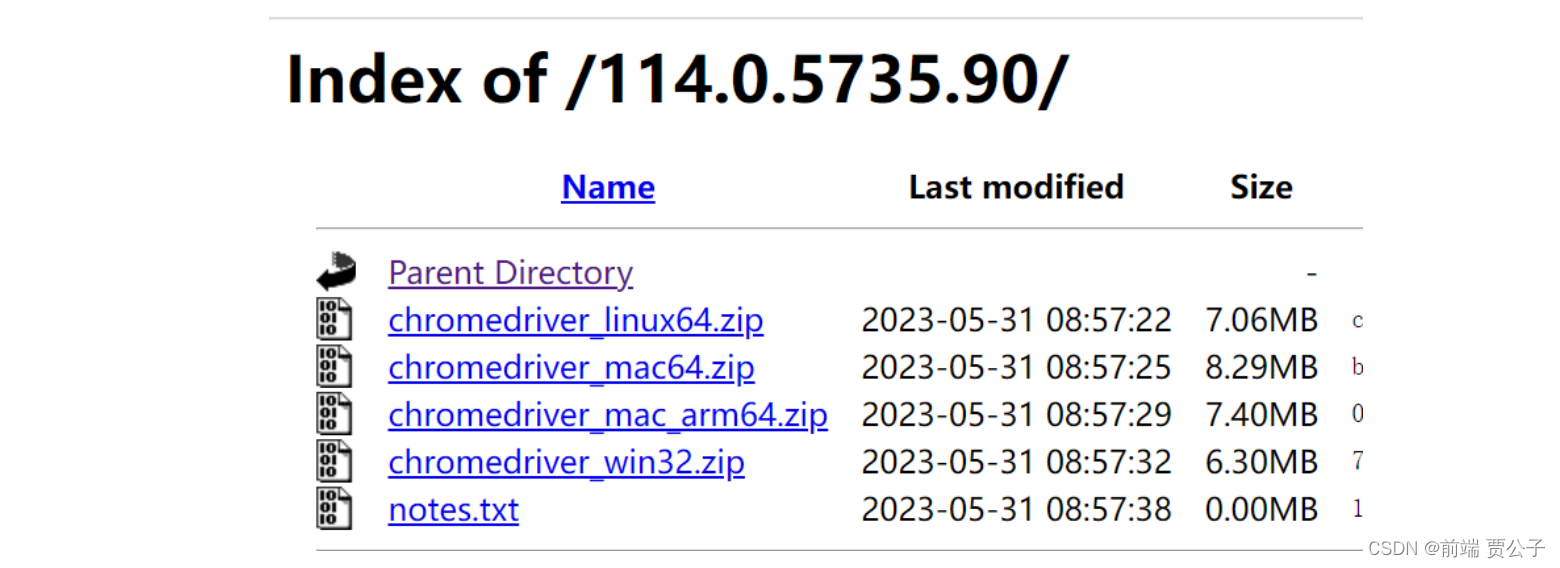This screenshot has height=568, width=1560.
Task: Select the date 2023-05-31 08:57:22
Action: click(1016, 320)
